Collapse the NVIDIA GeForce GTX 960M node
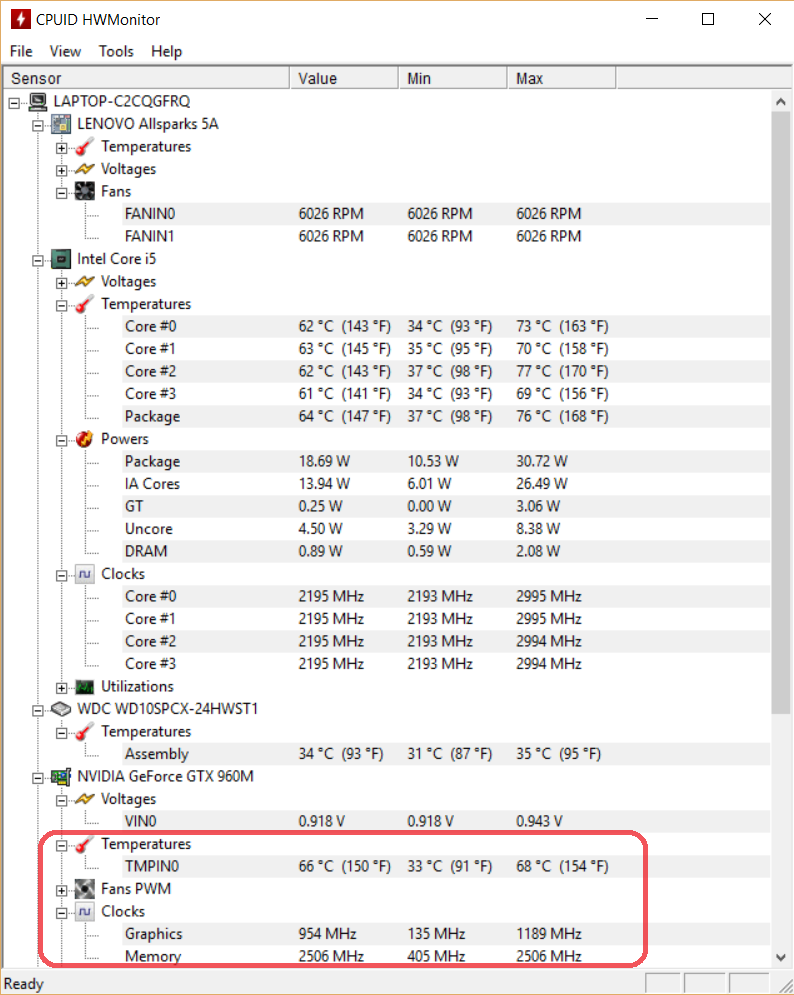The image size is (794, 995). pos(38,778)
